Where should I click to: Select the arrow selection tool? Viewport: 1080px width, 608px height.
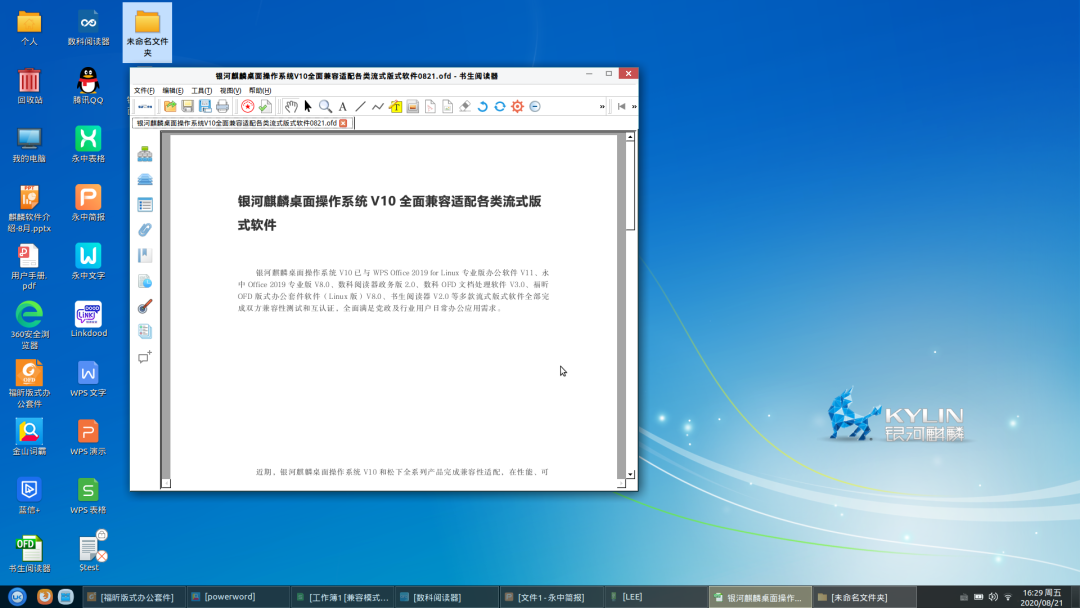(x=307, y=106)
